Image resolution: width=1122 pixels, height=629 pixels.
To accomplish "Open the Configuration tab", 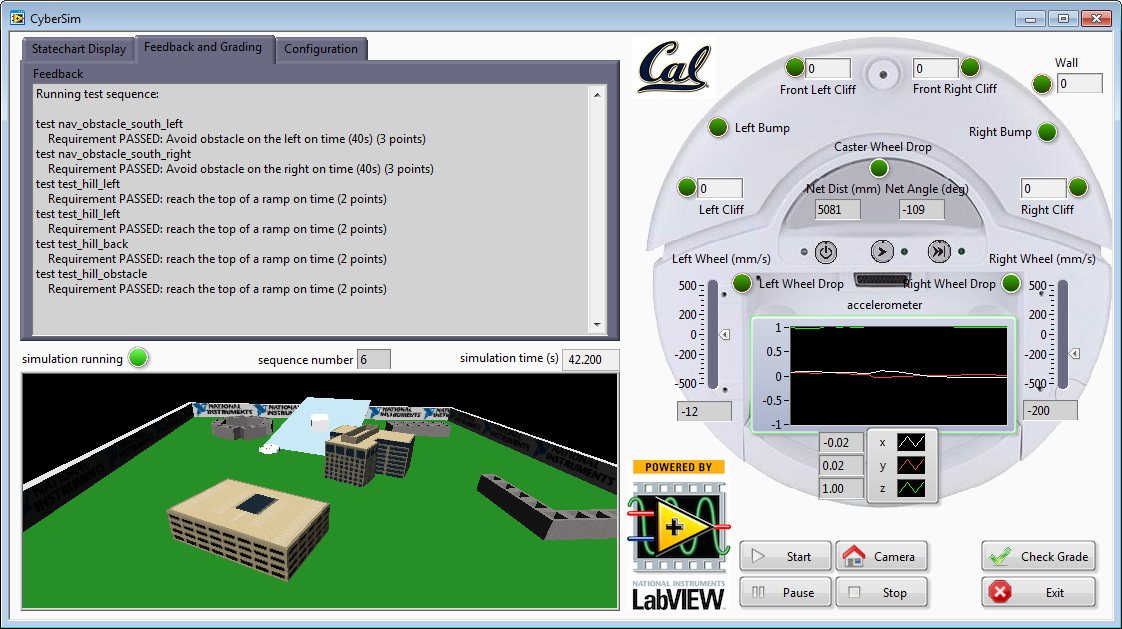I will [320, 49].
